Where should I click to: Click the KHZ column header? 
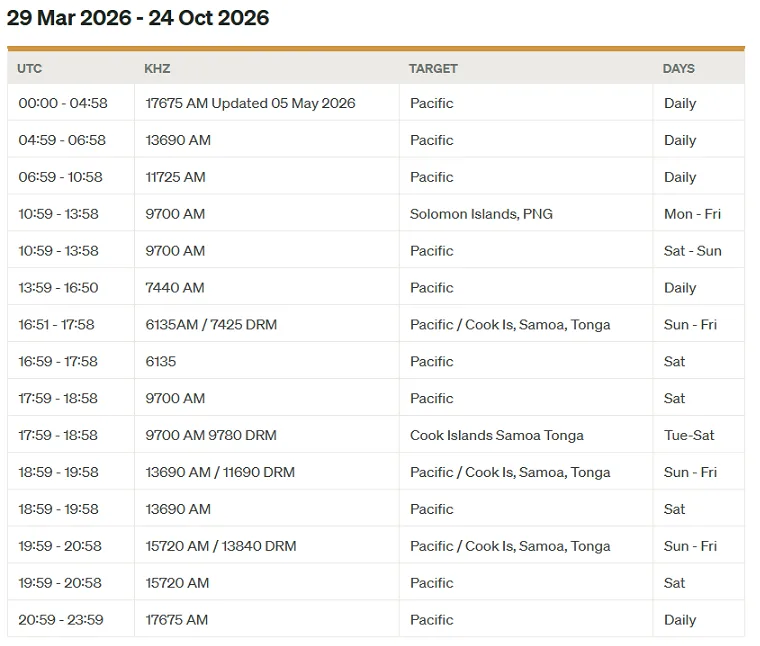tap(157, 68)
